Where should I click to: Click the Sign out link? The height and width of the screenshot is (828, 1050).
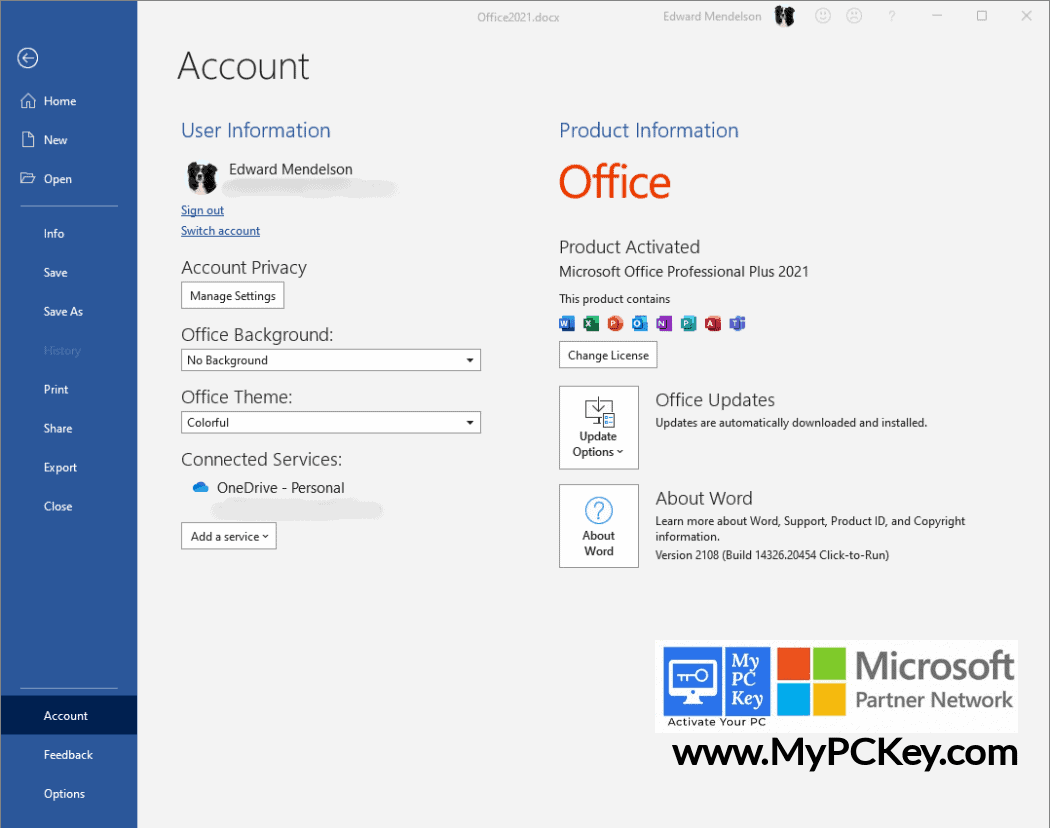[x=202, y=210]
